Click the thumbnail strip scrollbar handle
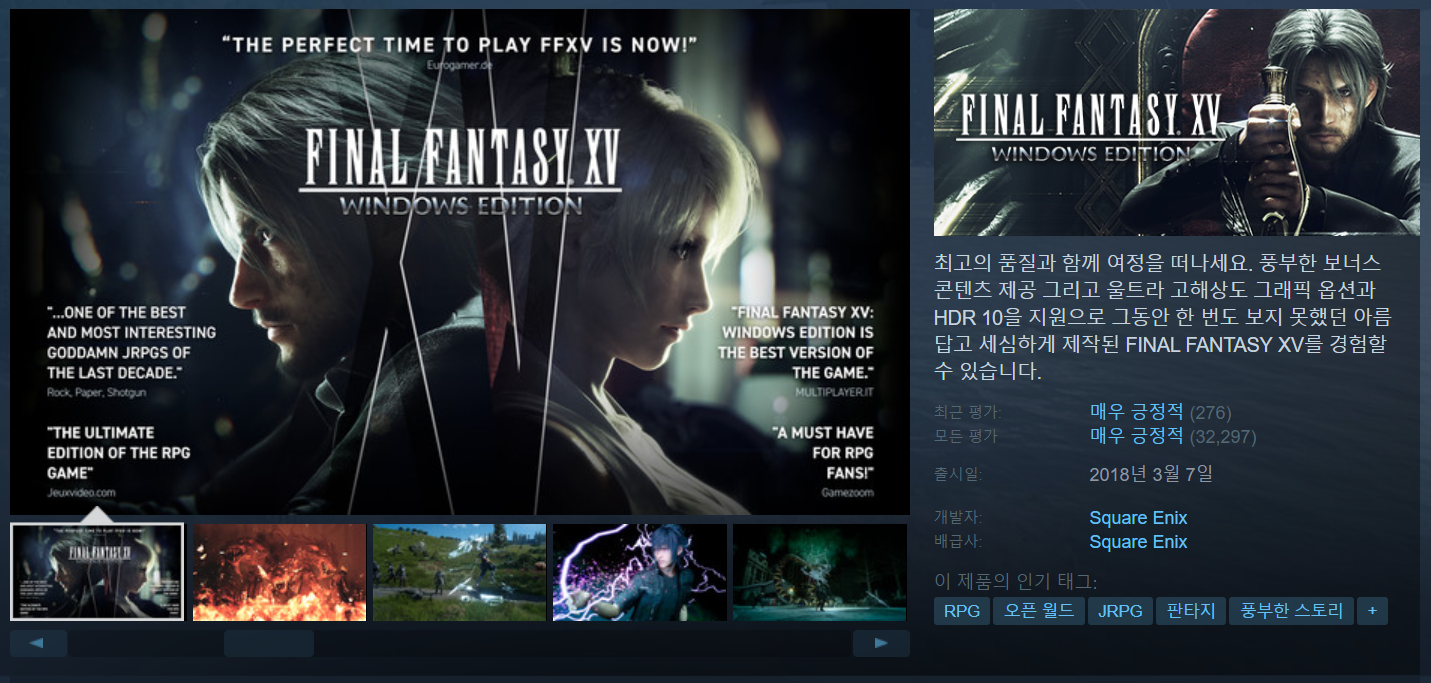1431x683 pixels. (269, 643)
